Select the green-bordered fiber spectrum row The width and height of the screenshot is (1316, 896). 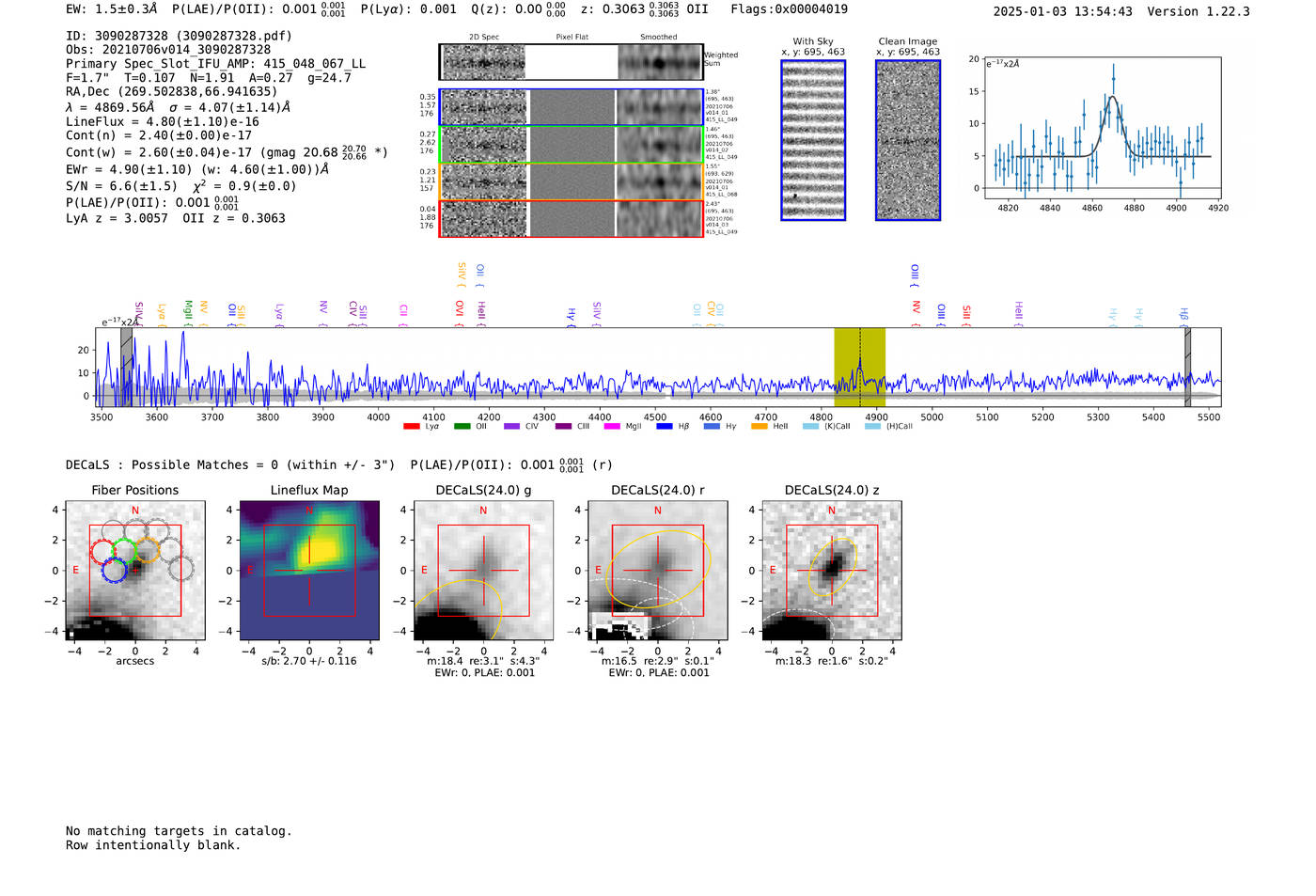click(x=572, y=145)
